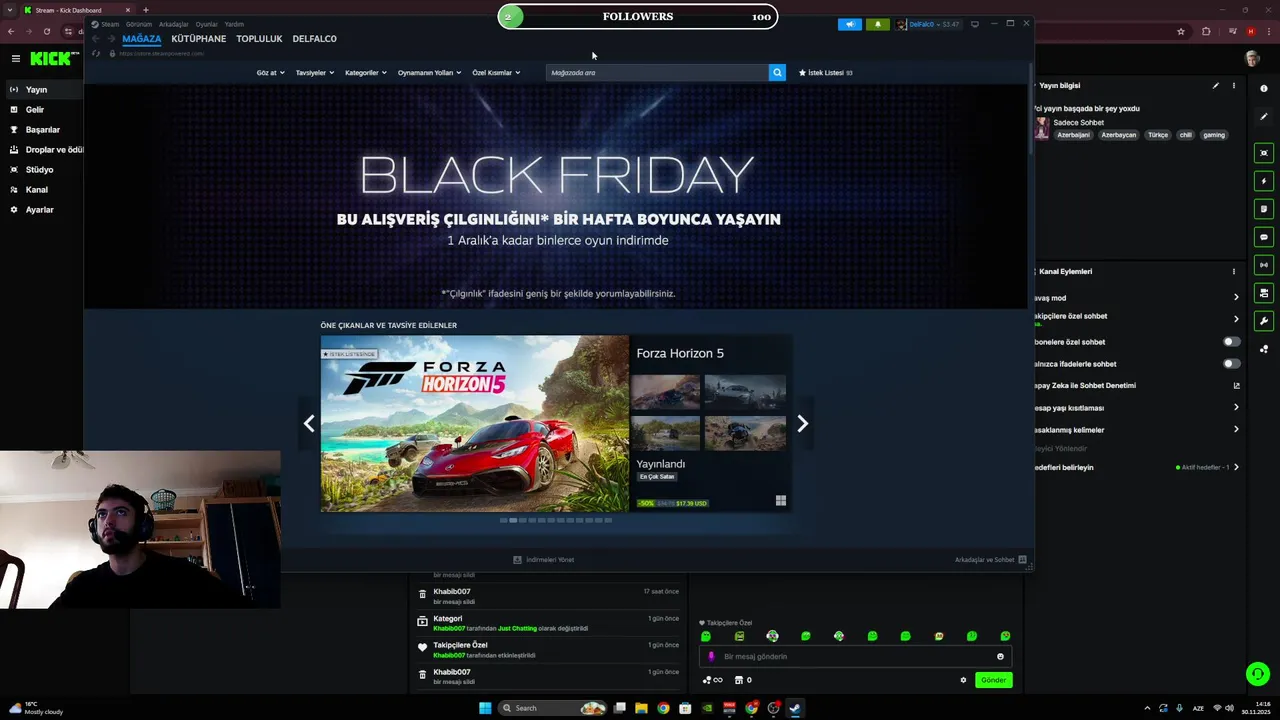This screenshot has height=720, width=1280.
Task: Expand Hesap yaşı kısıtlaması chevron
Action: tap(1236, 407)
